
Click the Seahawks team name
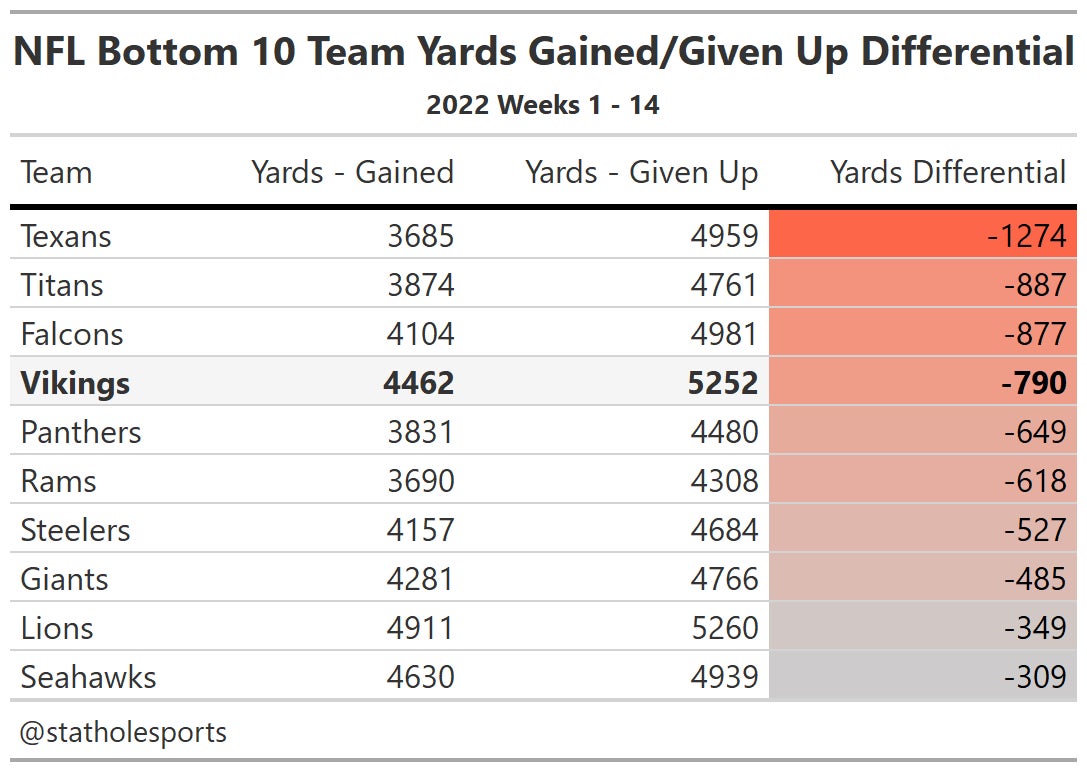pyautogui.click(x=88, y=677)
